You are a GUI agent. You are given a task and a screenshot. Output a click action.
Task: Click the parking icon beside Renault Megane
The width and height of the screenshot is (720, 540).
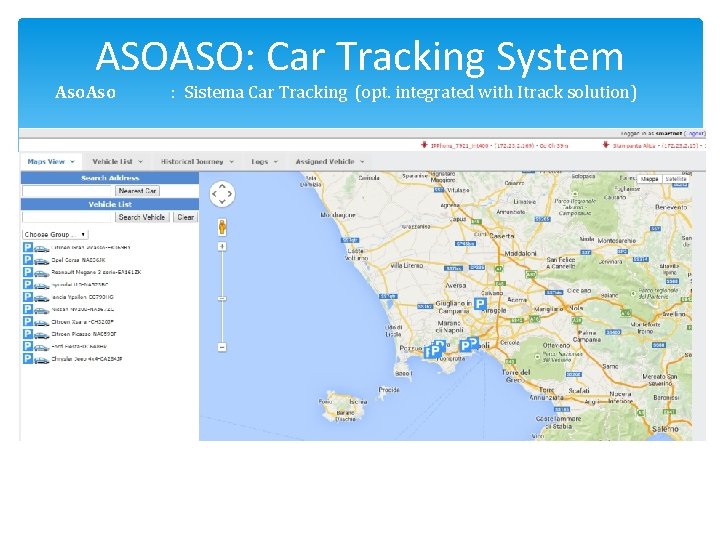coord(28,272)
